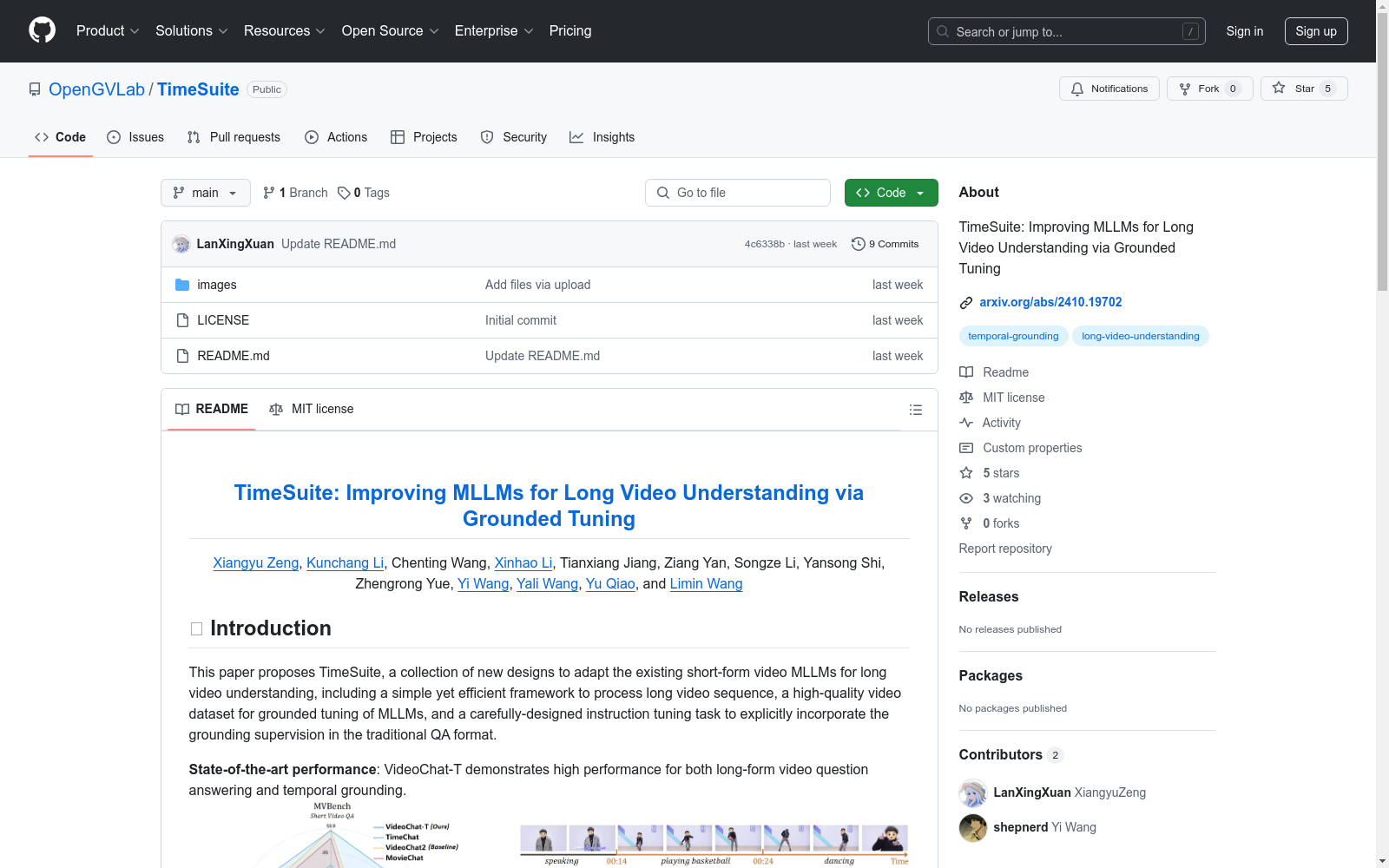Screen dimensions: 1389x868
Task: Expand the Enterprise menu
Action: (494, 30)
